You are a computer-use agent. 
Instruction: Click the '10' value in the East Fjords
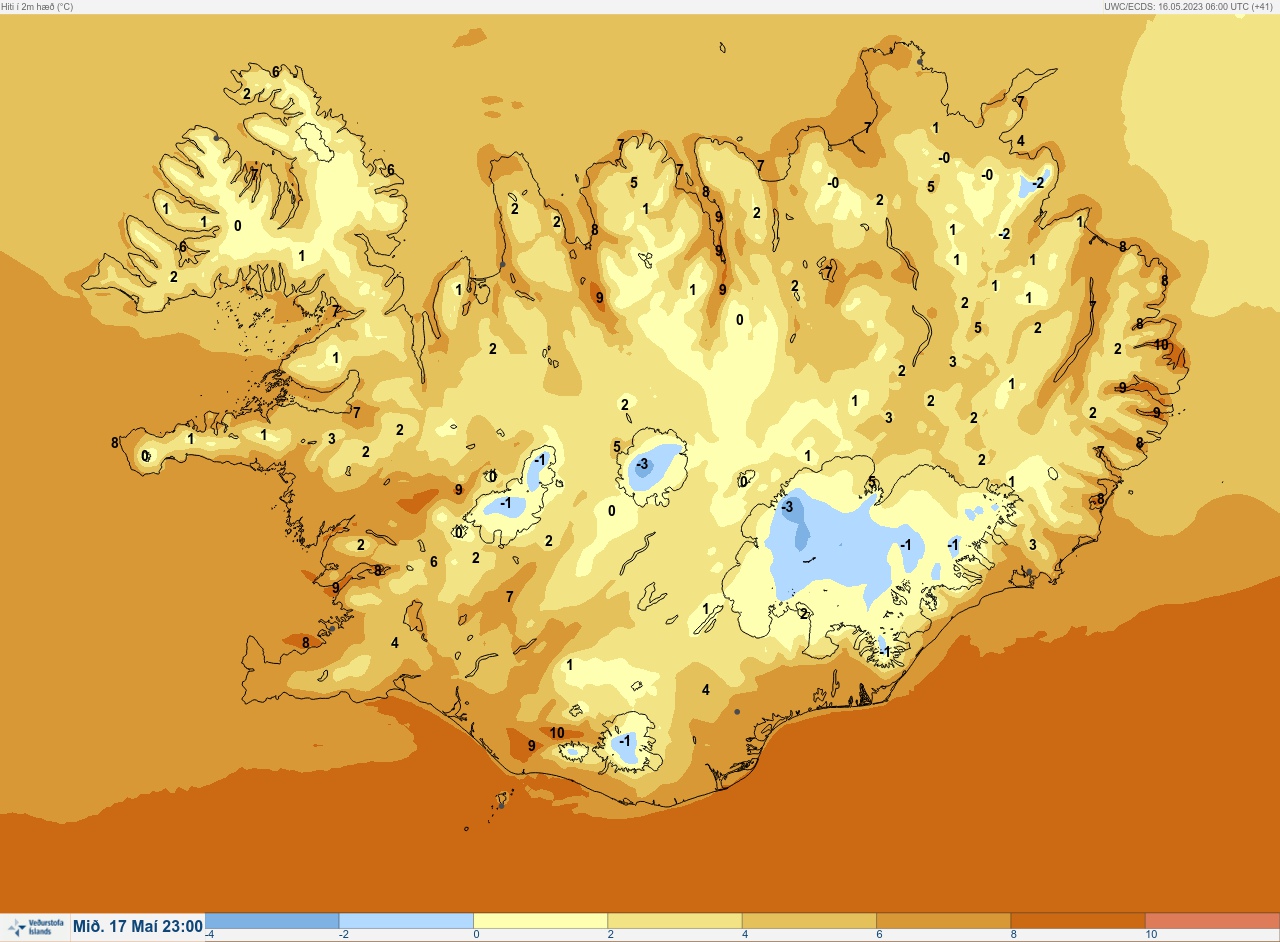[x=1161, y=345]
